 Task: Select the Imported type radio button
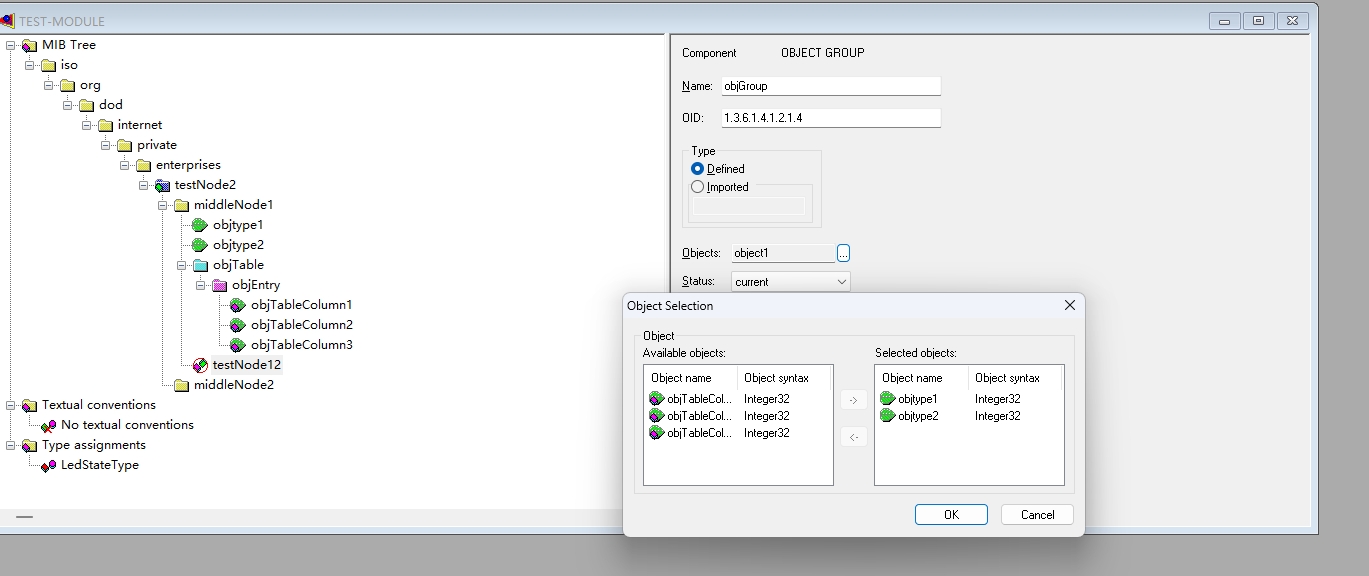(698, 187)
